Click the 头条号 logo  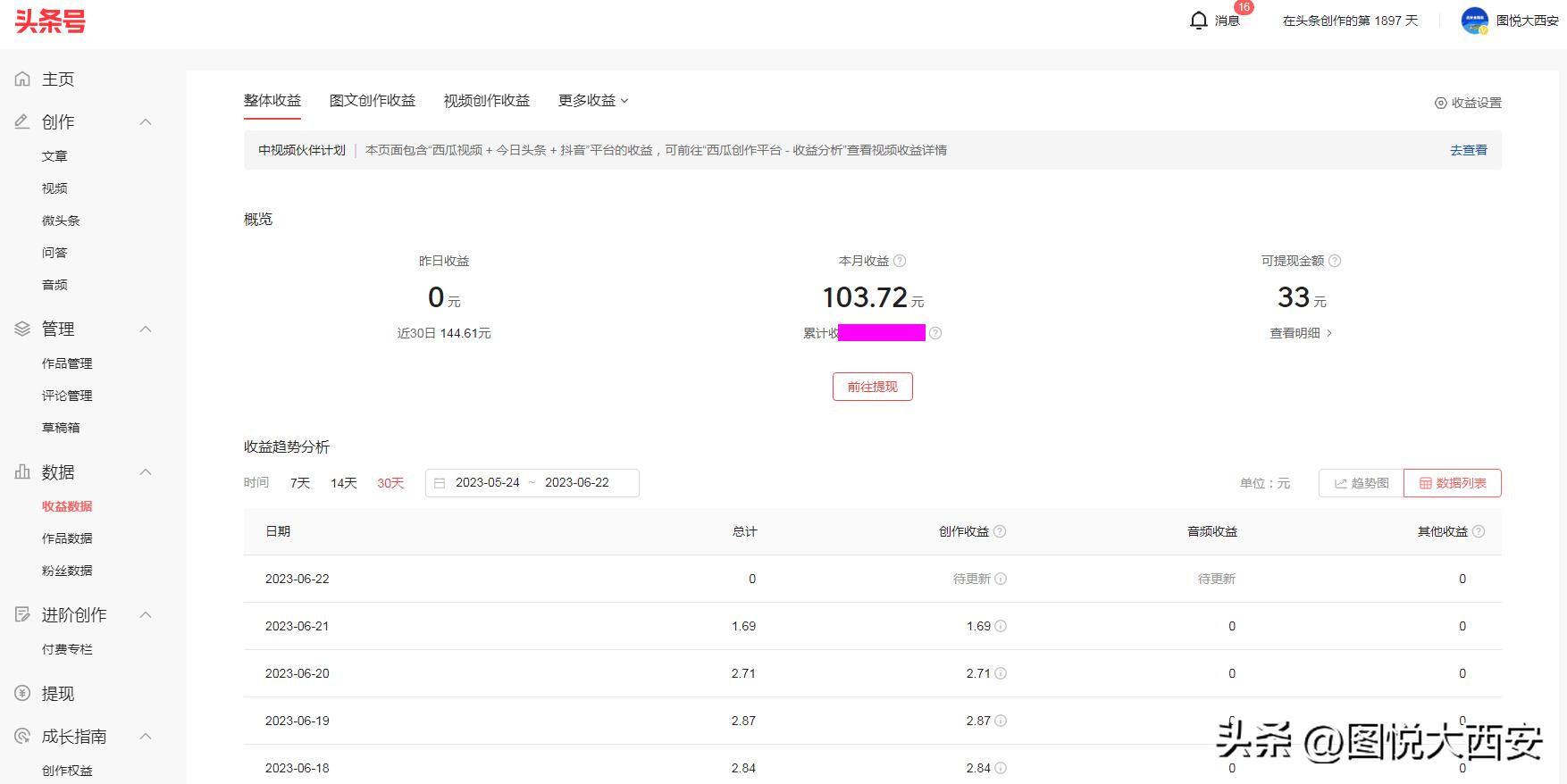pyautogui.click(x=50, y=21)
